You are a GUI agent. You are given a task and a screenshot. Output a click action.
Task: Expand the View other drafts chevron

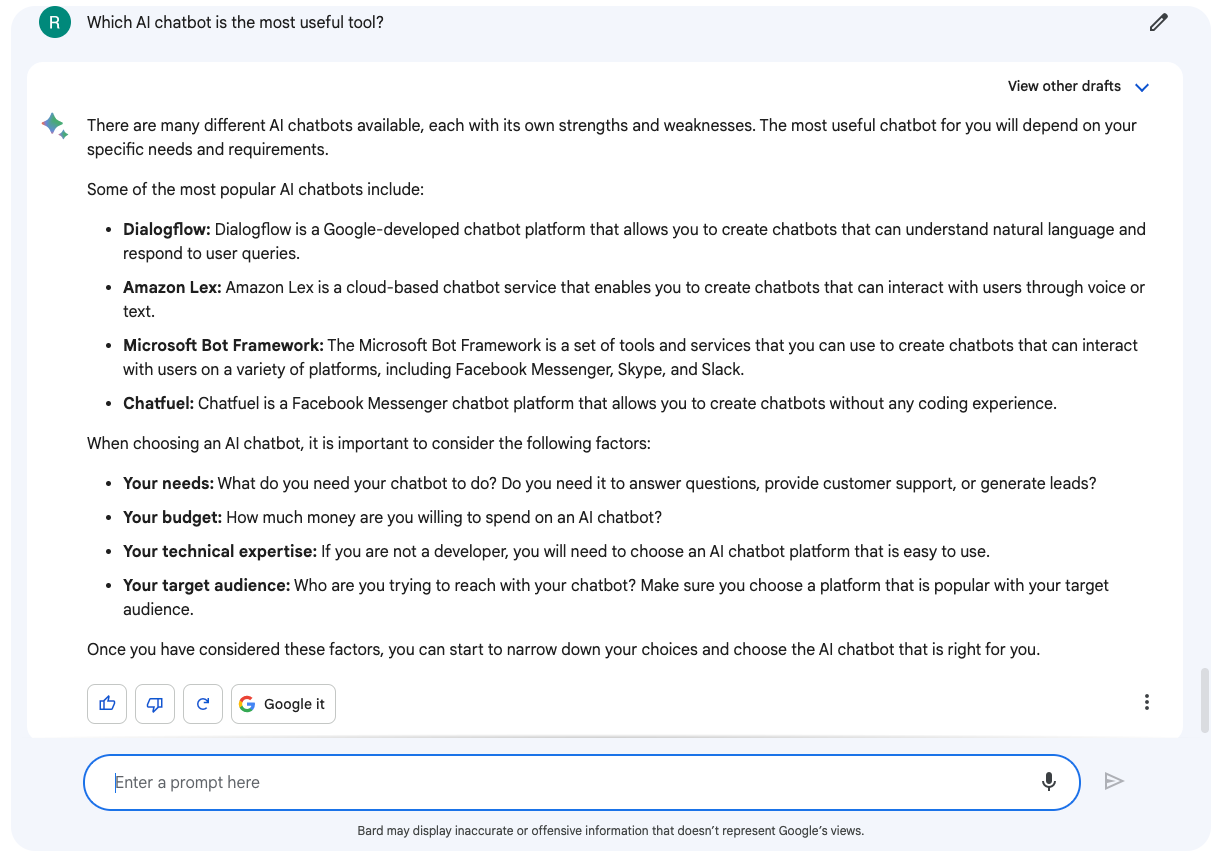[x=1142, y=87]
